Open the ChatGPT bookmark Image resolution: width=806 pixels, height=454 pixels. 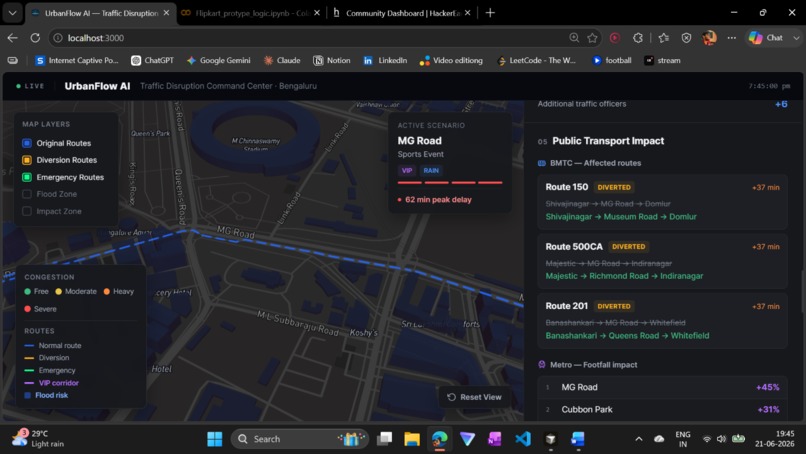coord(152,60)
